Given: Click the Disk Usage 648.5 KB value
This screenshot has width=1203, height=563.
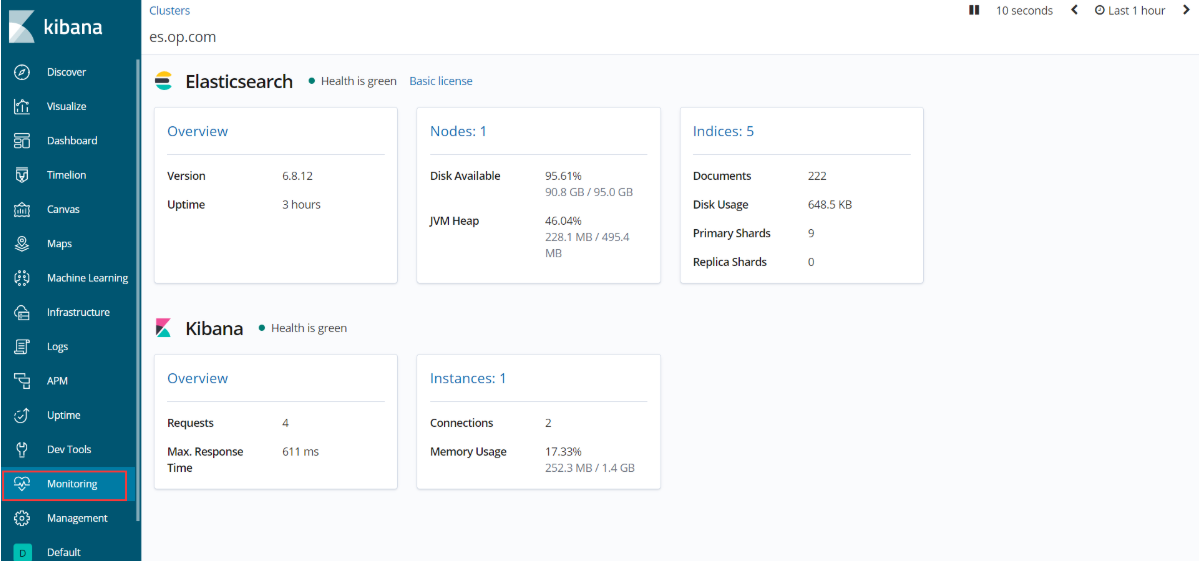Looking at the screenshot, I should [x=830, y=205].
